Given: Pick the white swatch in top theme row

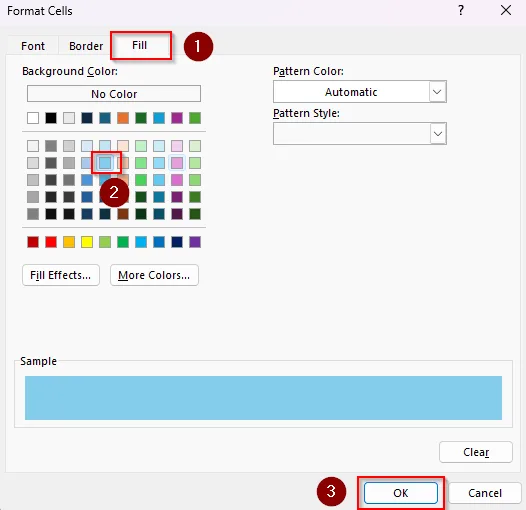Looking at the screenshot, I should pyautogui.click(x=33, y=118).
